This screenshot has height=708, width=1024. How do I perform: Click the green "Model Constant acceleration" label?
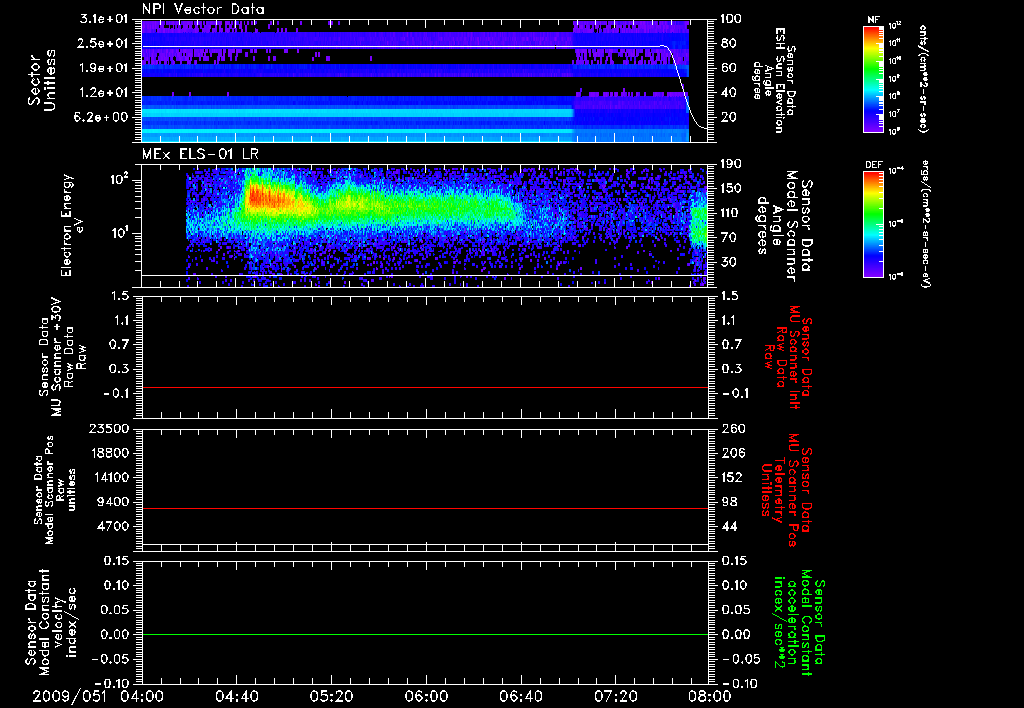coord(798,624)
